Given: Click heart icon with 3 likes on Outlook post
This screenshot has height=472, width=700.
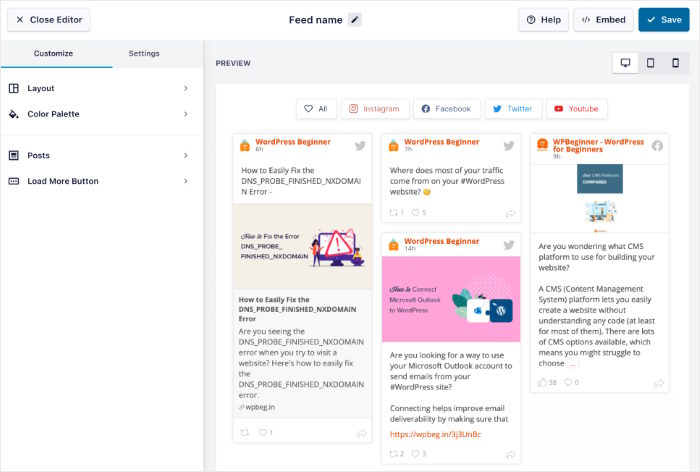Looking at the screenshot, I should pyautogui.click(x=415, y=454).
